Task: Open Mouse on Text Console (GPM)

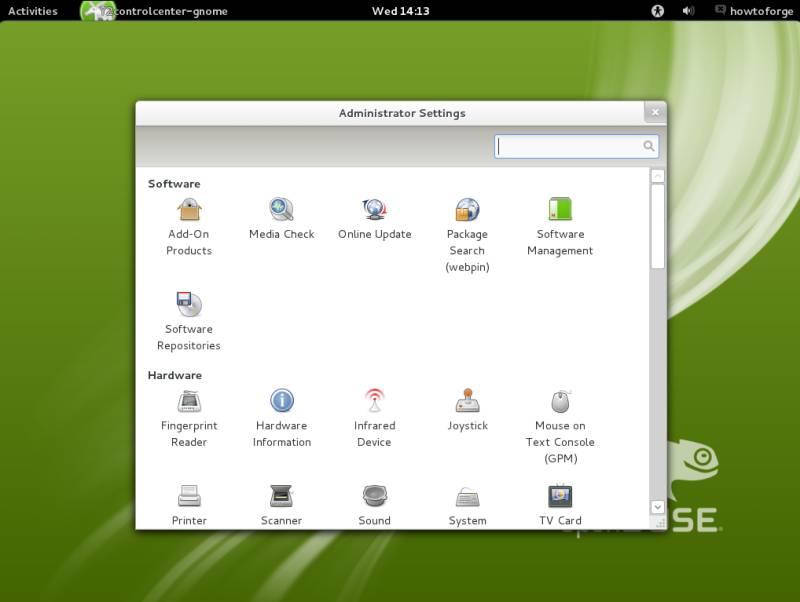Action: 560,427
